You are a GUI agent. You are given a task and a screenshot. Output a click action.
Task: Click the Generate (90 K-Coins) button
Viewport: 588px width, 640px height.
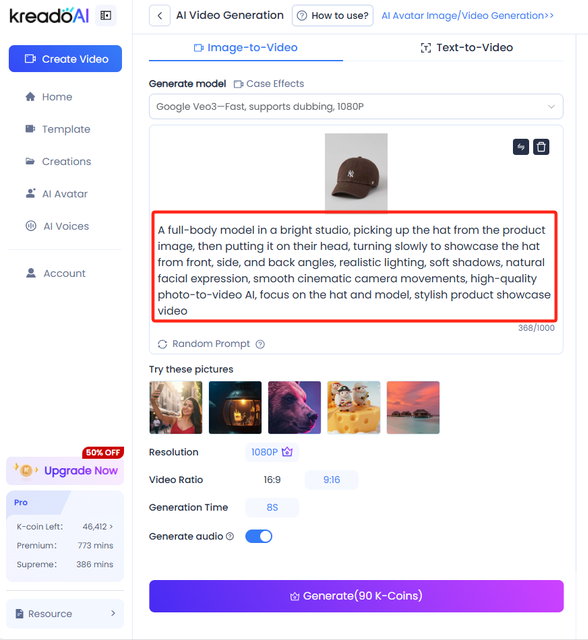point(356,596)
